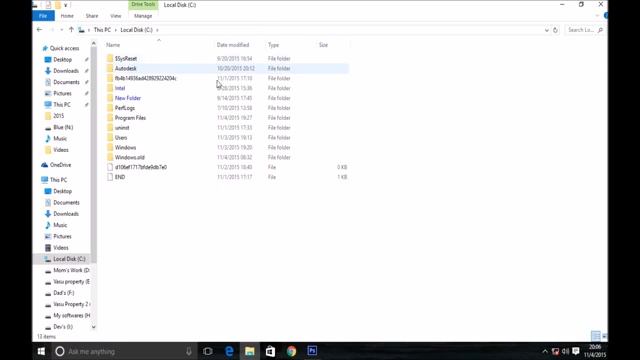Screen dimensions: 640x360
Task: Launch Google Chrome from the taskbar
Action: (291, 351)
